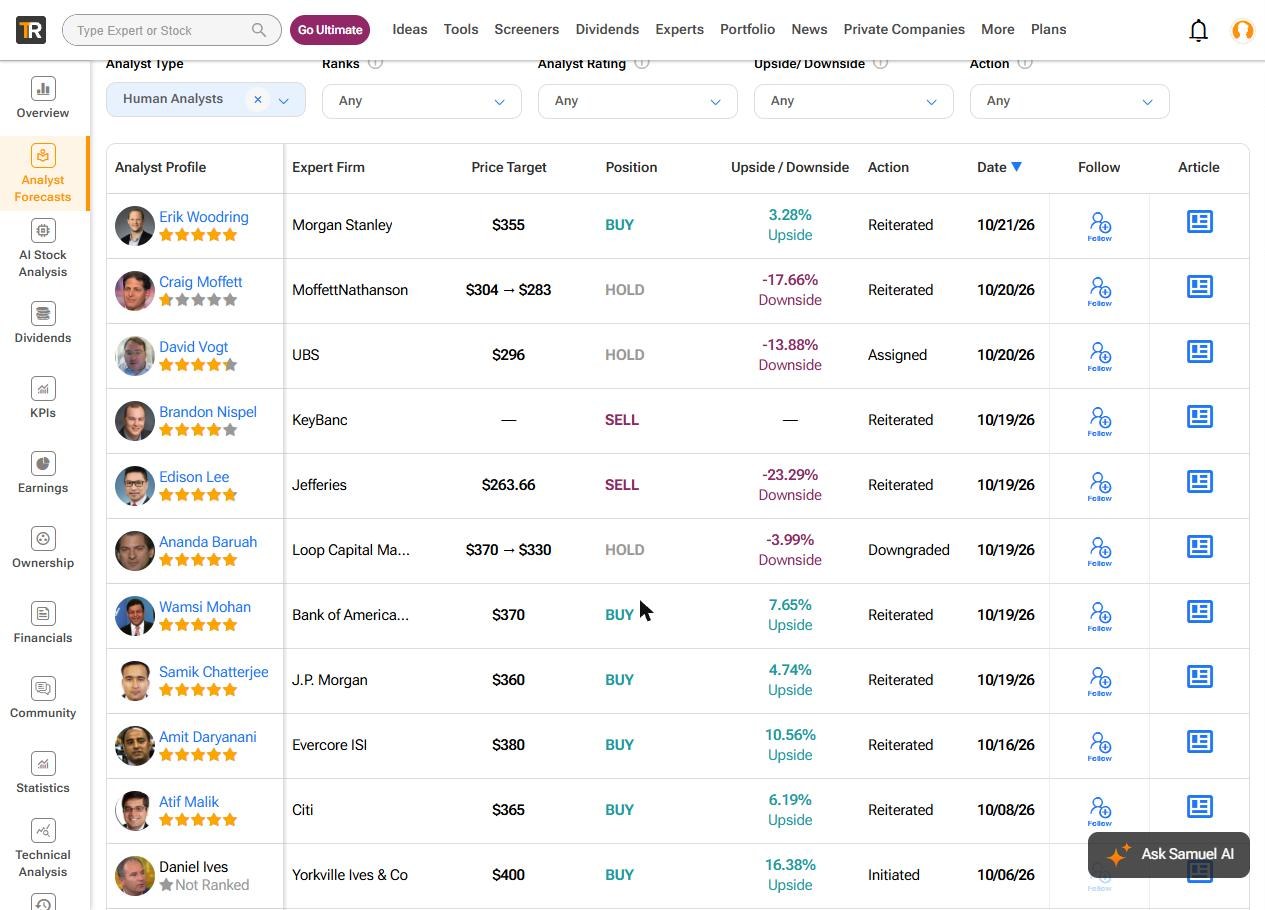1265x910 pixels.
Task: Open Community in the sidebar
Action: 43,698
